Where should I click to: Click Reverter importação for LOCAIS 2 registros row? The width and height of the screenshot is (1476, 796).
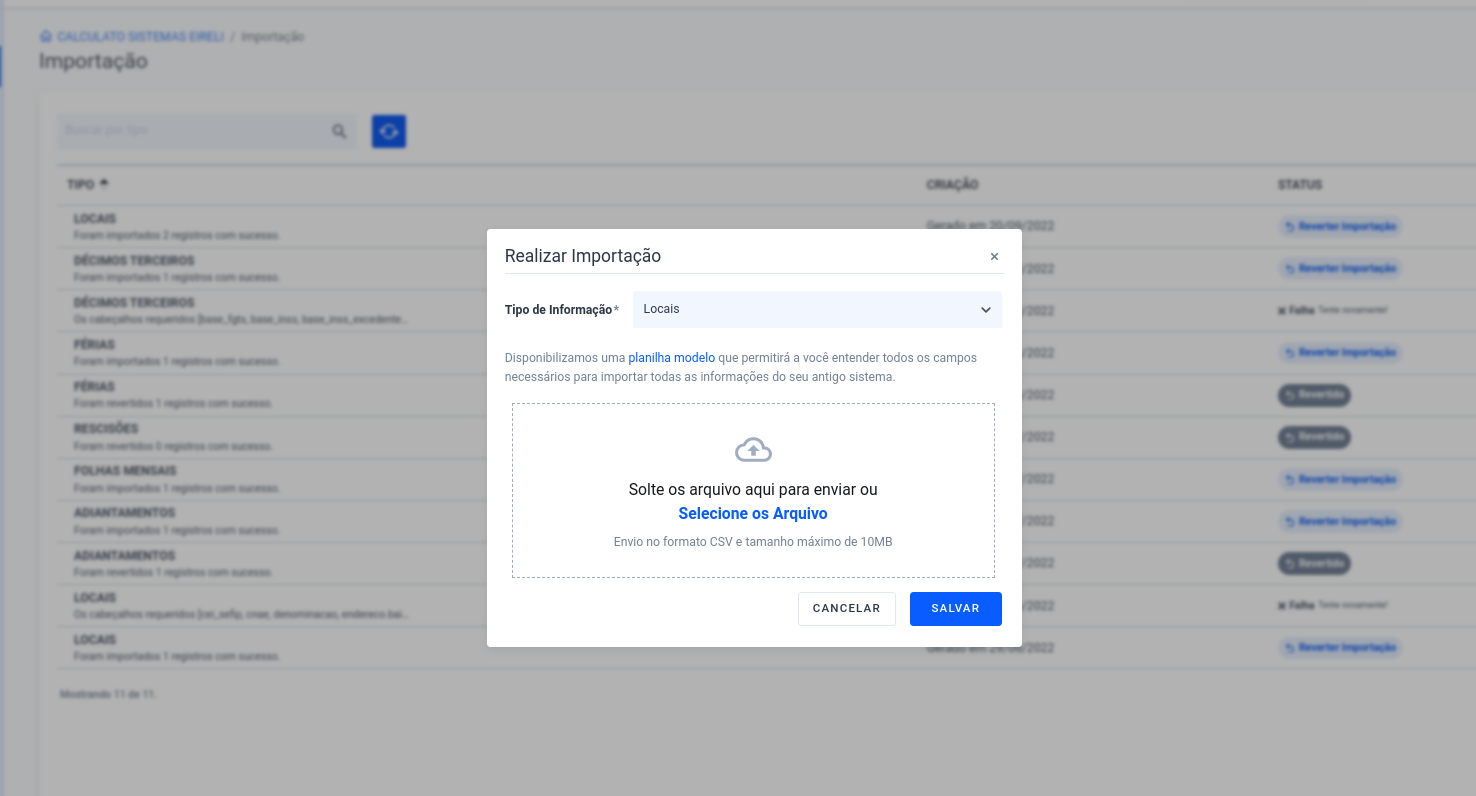click(1340, 226)
